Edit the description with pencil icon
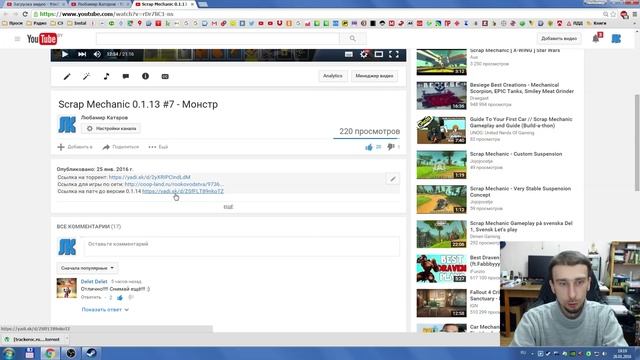The height and width of the screenshot is (360, 640). point(393,179)
